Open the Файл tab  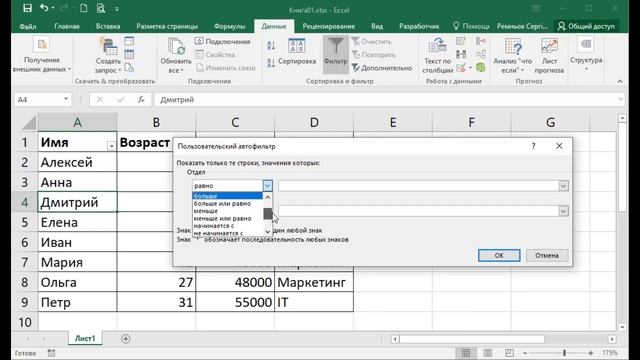(x=28, y=26)
